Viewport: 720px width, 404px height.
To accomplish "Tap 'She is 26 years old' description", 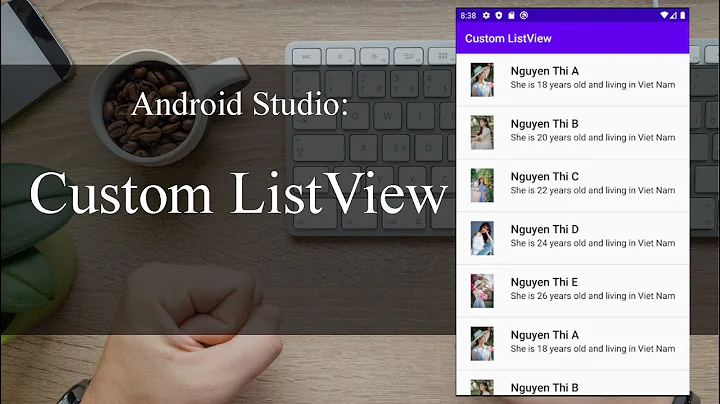I will (x=593, y=296).
